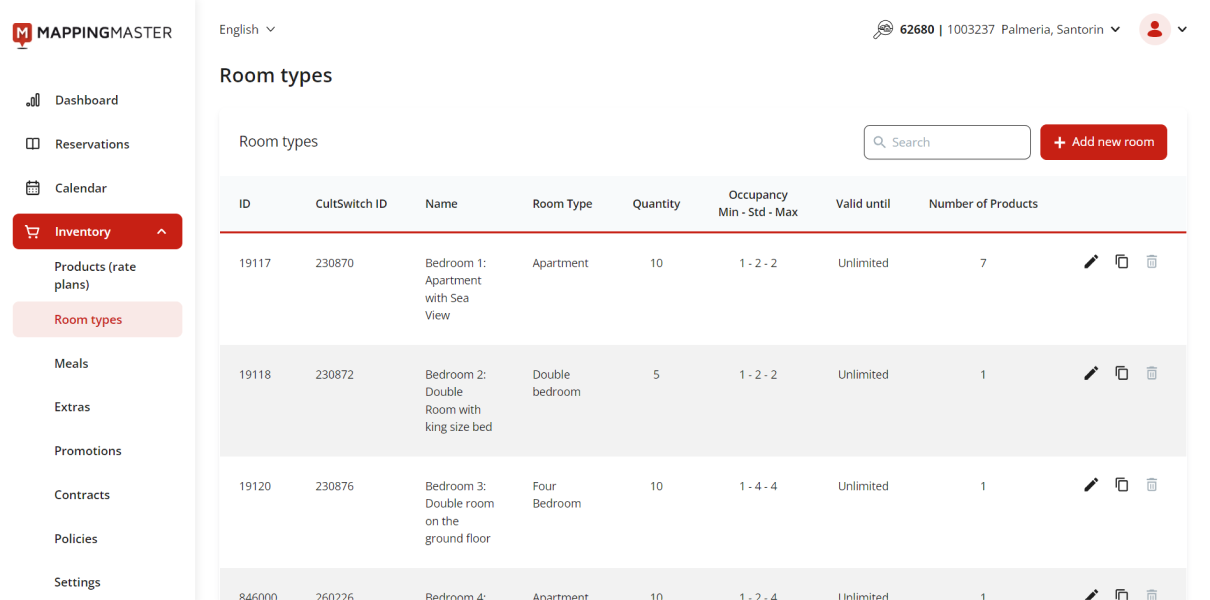The image size is (1210, 600).
Task: Click the delete trash icon for room 19120
Action: [1152, 485]
